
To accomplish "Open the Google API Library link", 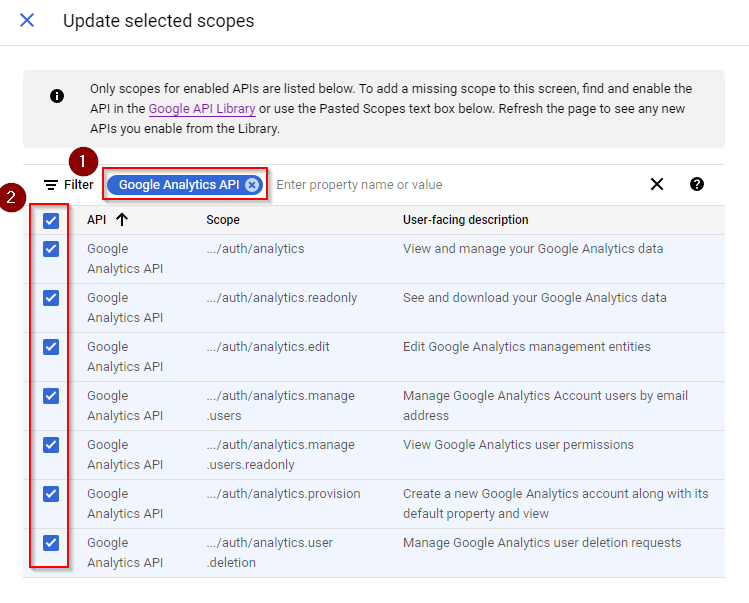I will [202, 109].
